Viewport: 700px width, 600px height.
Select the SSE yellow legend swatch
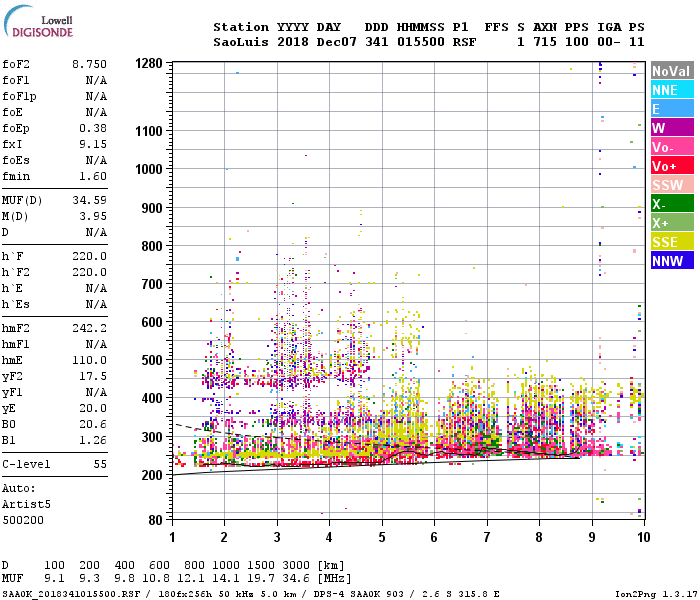point(672,242)
